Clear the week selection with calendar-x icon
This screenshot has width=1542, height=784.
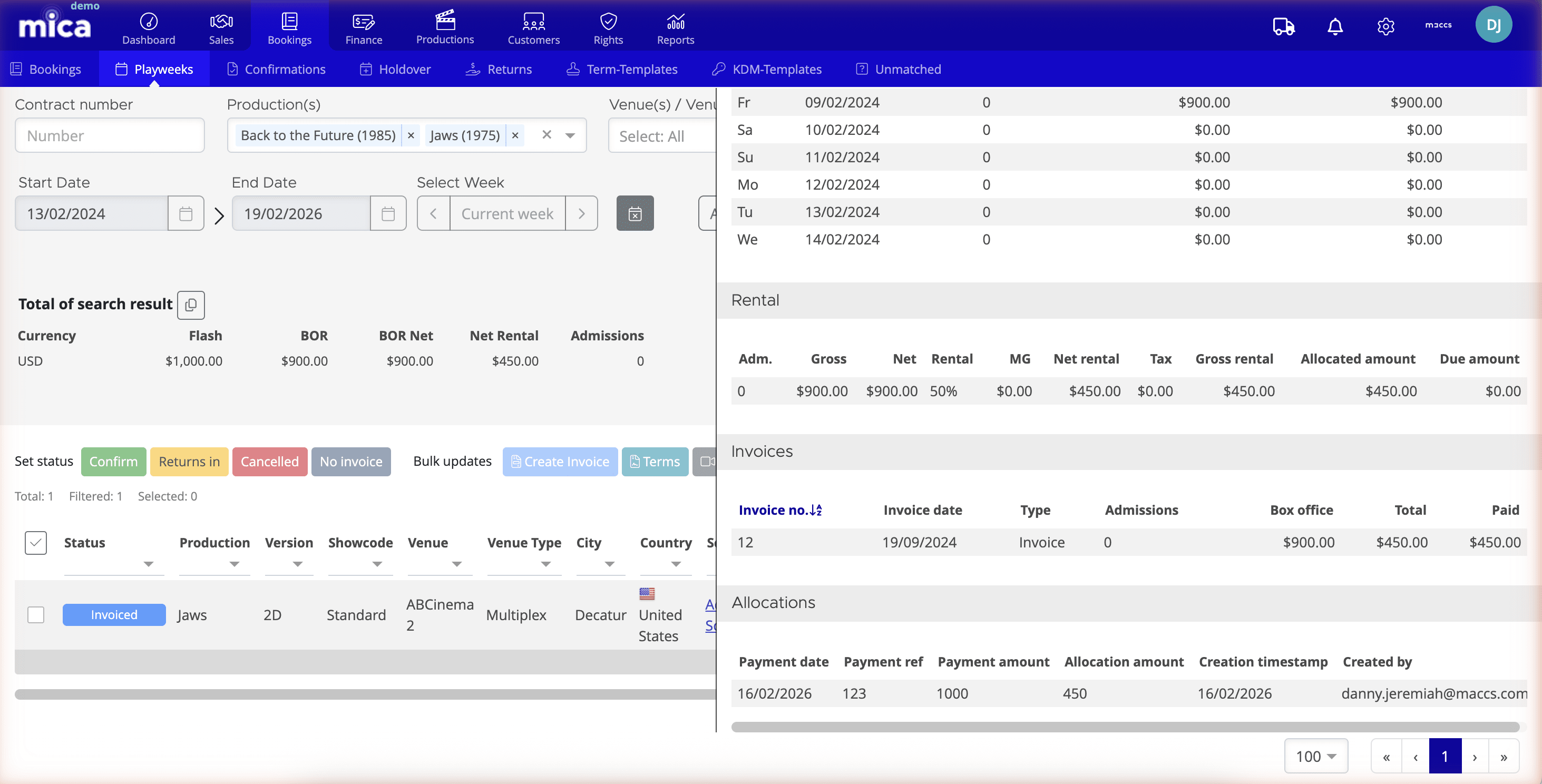click(x=635, y=213)
